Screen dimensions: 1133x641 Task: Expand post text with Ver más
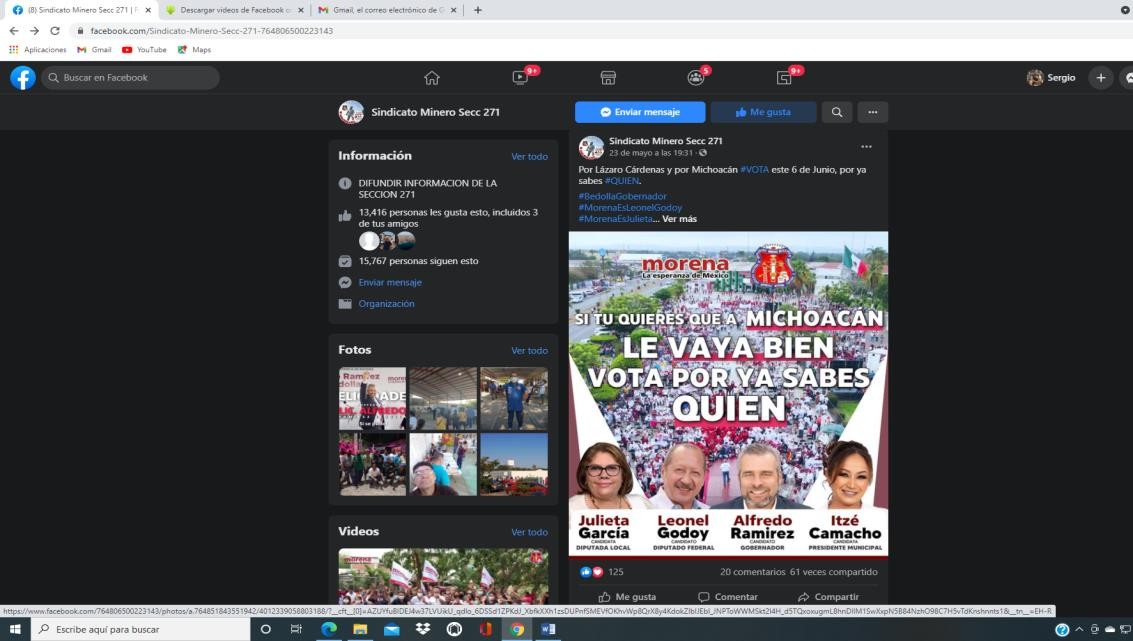679,218
